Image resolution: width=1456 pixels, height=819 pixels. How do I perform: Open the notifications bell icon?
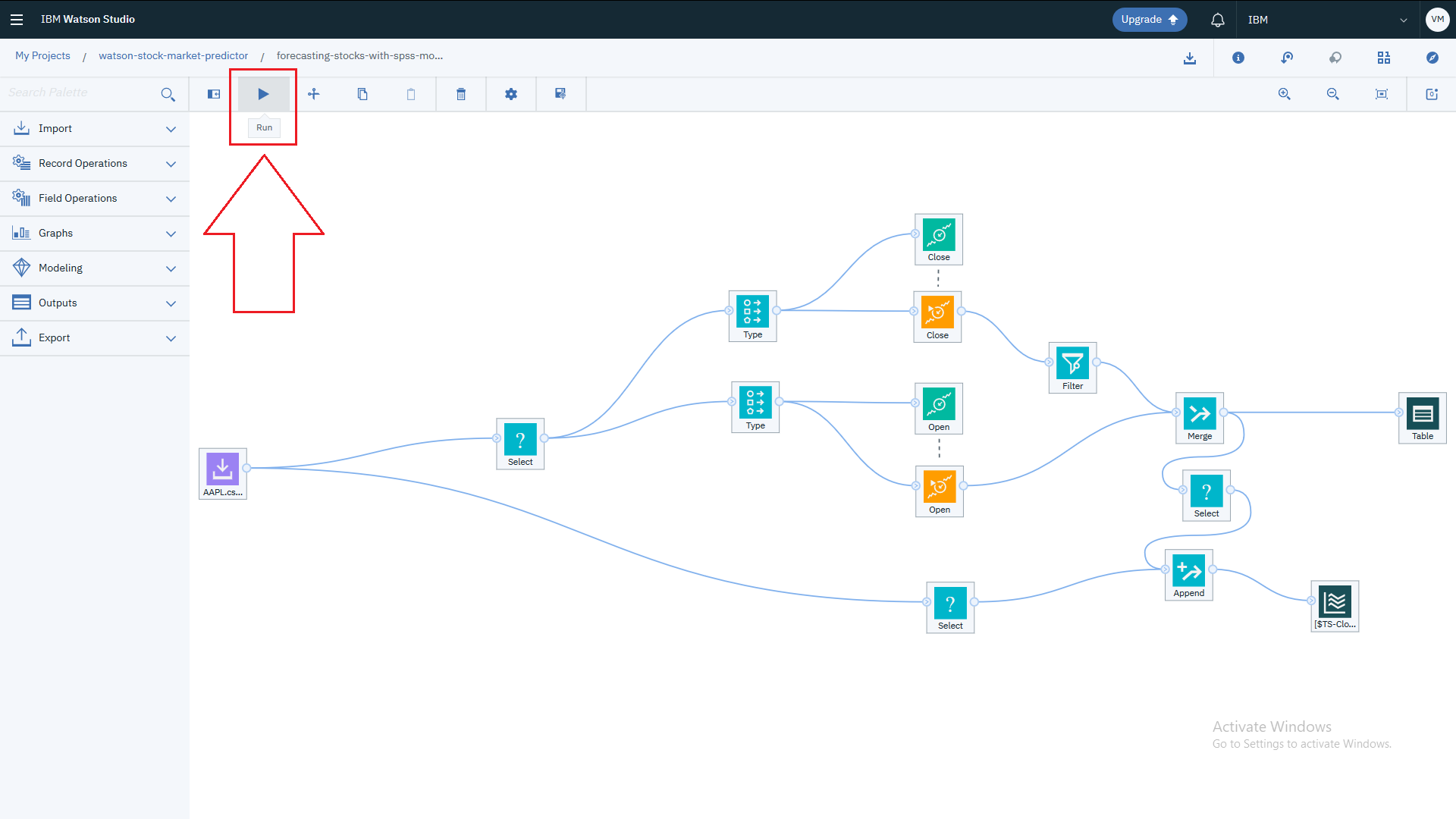coord(1217,20)
